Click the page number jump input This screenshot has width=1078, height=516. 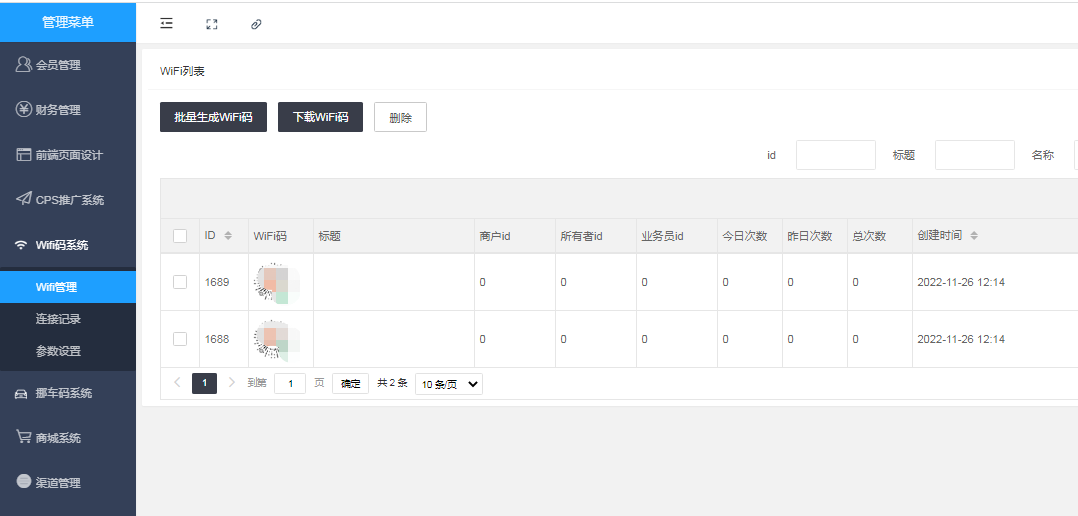pos(290,383)
